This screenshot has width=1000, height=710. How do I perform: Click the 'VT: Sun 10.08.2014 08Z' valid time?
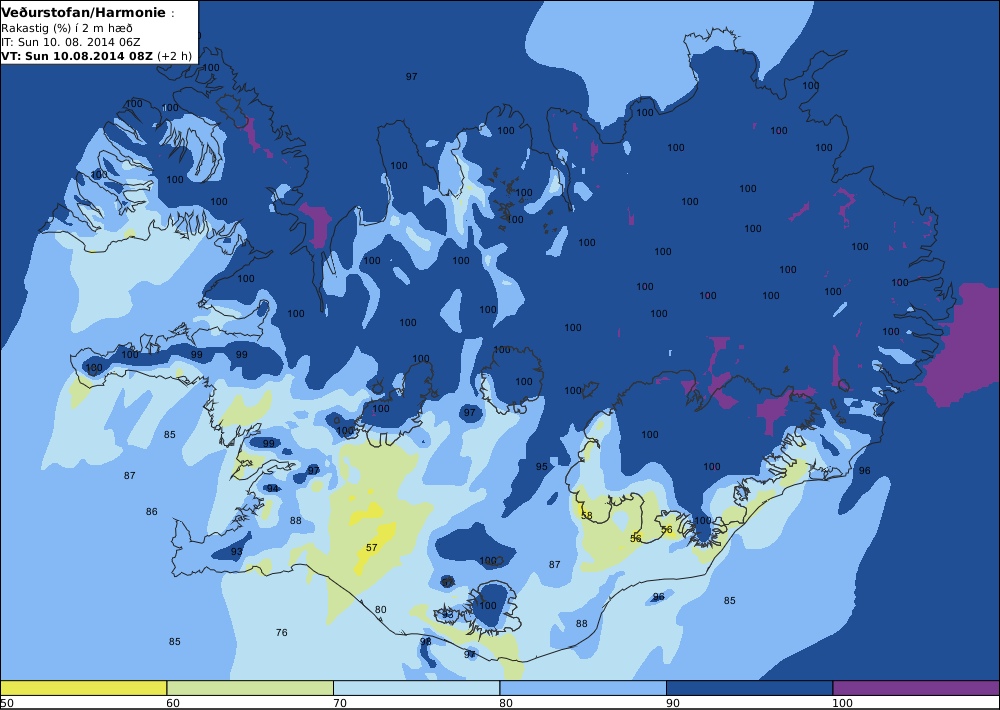coord(77,55)
